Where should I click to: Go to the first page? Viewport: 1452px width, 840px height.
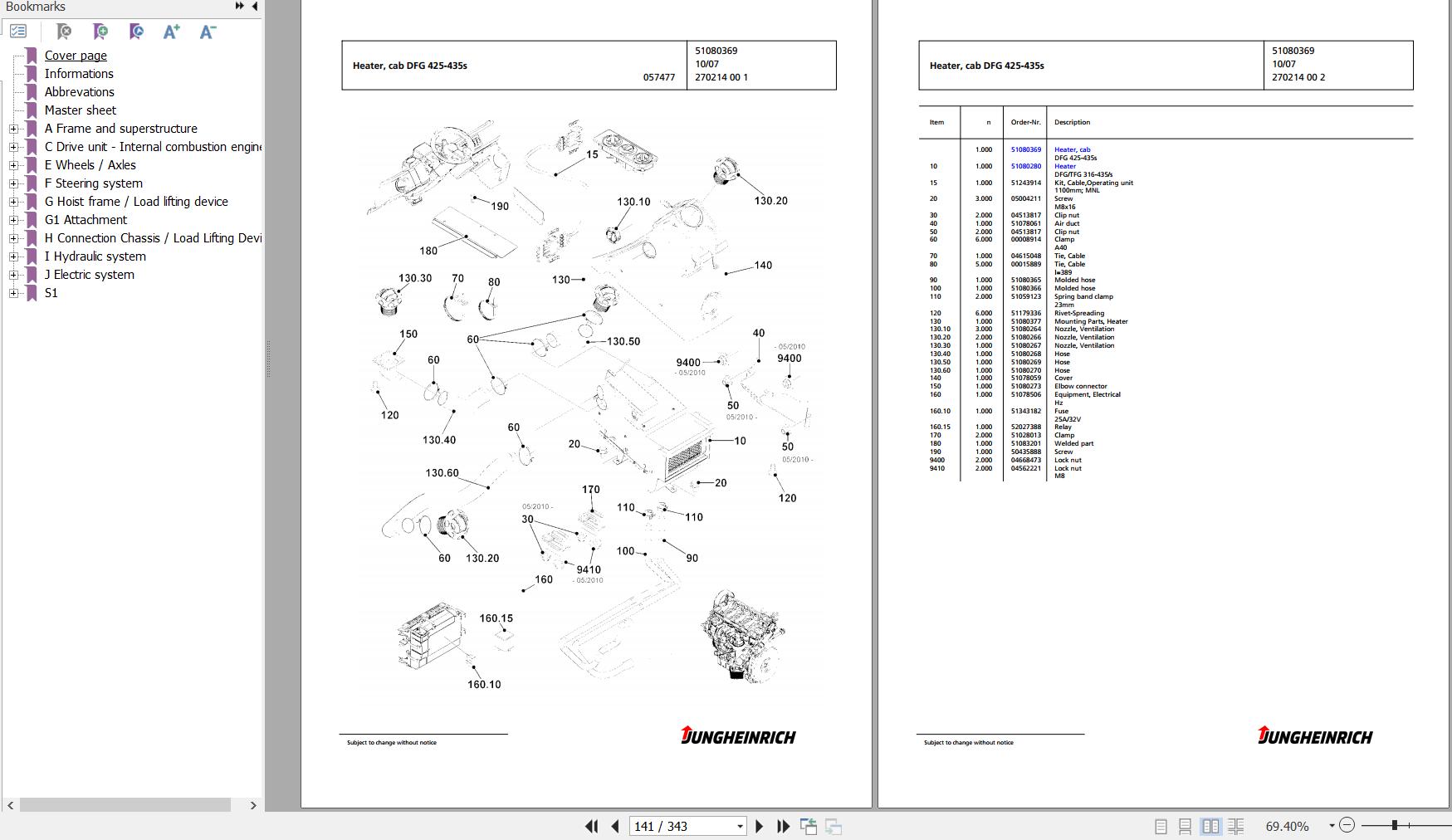pyautogui.click(x=591, y=826)
